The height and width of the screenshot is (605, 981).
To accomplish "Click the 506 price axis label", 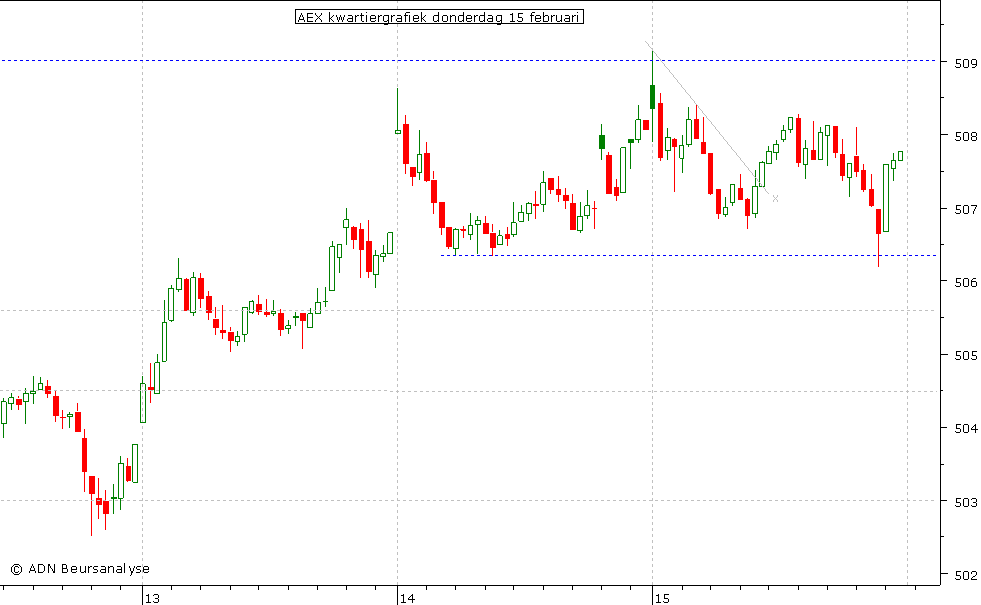I will [965, 283].
